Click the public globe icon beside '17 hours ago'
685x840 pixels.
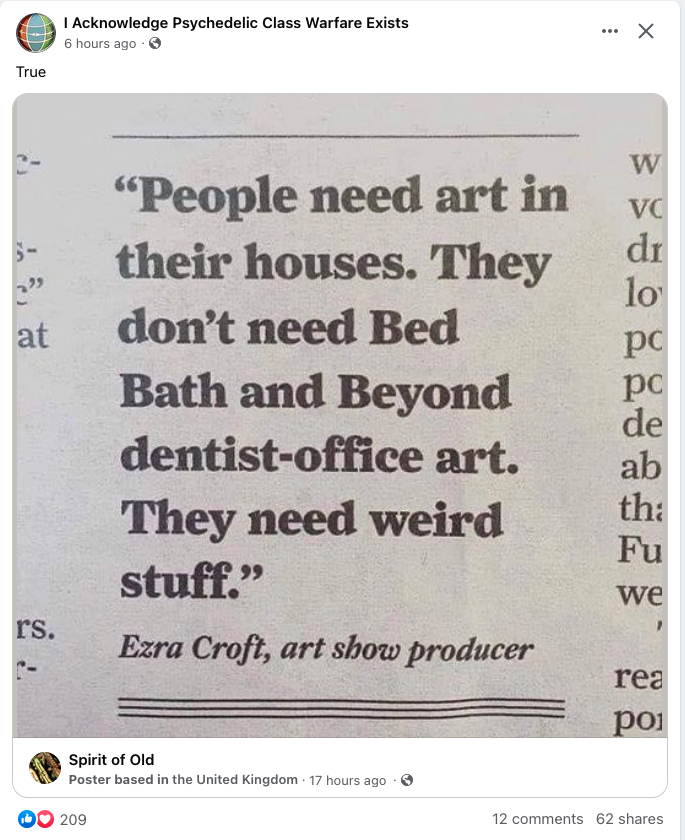pos(407,780)
